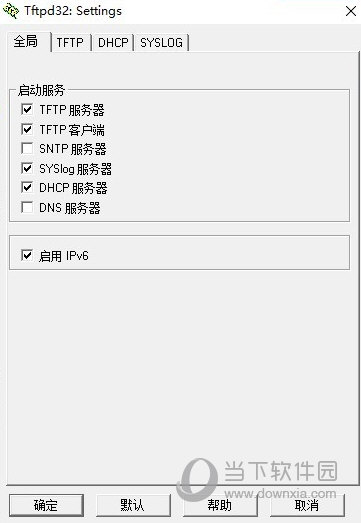Click the www.downxia.com watermark text

point(280,493)
